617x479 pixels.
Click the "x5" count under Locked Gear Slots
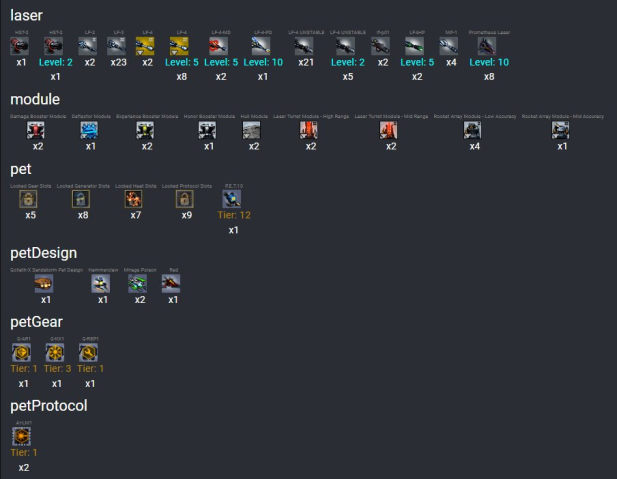pyautogui.click(x=31, y=215)
